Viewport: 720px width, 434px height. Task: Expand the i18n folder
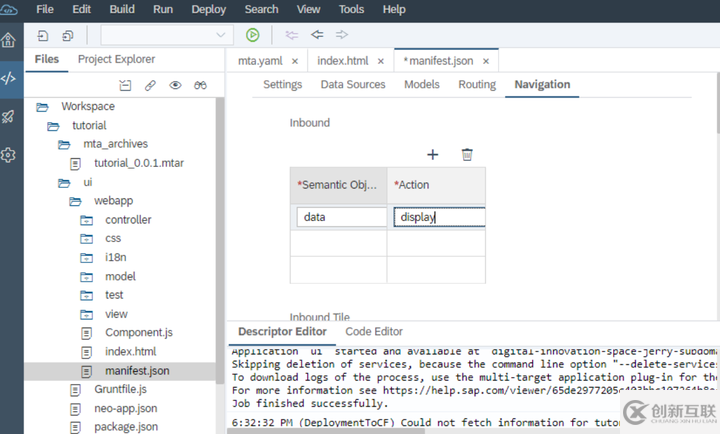(x=86, y=258)
